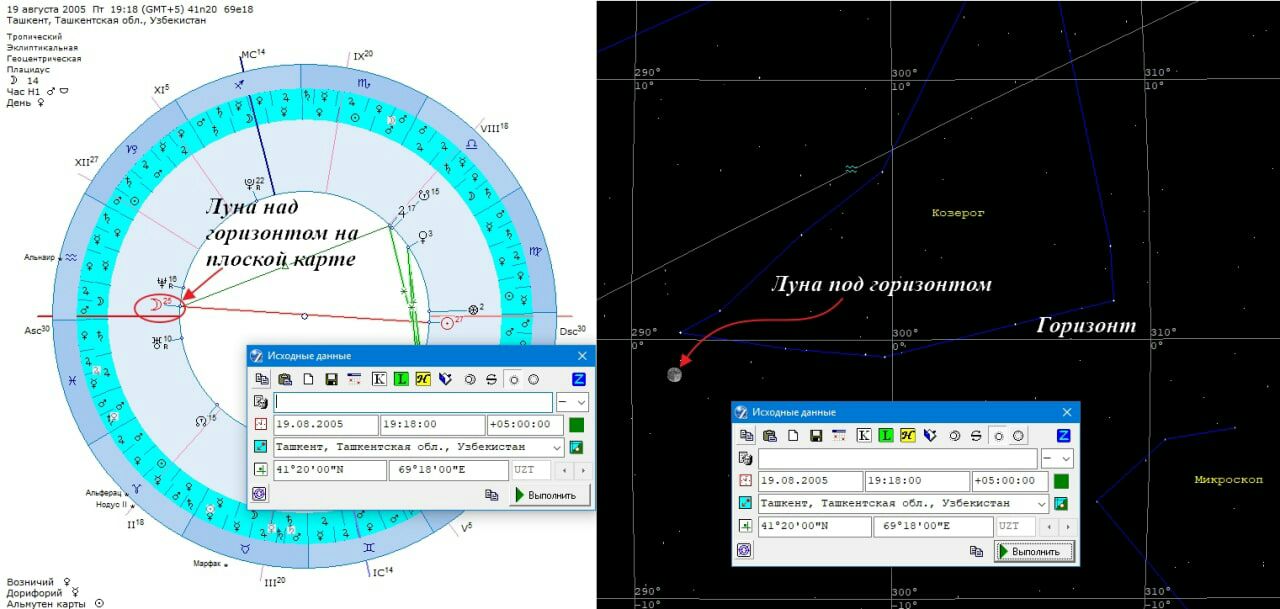Click the green color square in chart-side dialog

pos(576,425)
